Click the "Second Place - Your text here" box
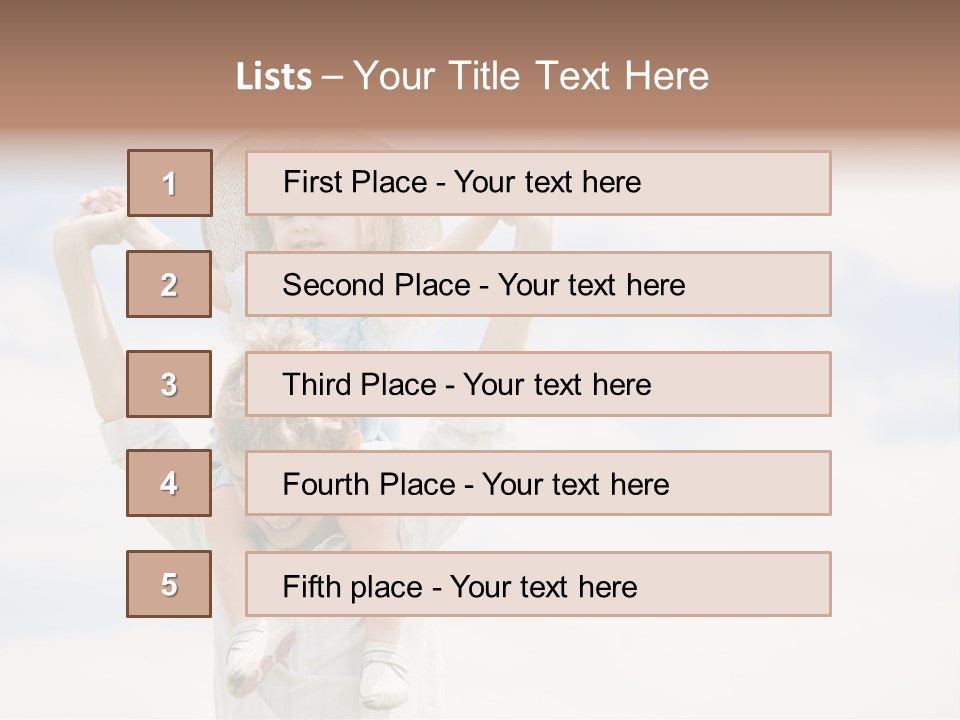This screenshot has height=720, width=960. pyautogui.click(x=538, y=284)
